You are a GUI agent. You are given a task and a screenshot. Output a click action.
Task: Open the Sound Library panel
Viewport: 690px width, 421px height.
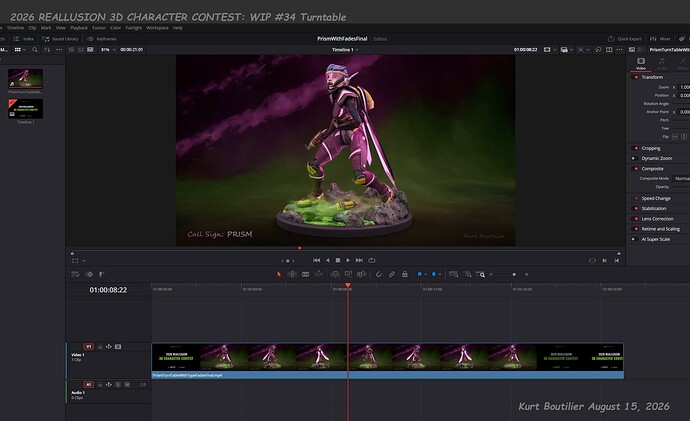(x=60, y=39)
